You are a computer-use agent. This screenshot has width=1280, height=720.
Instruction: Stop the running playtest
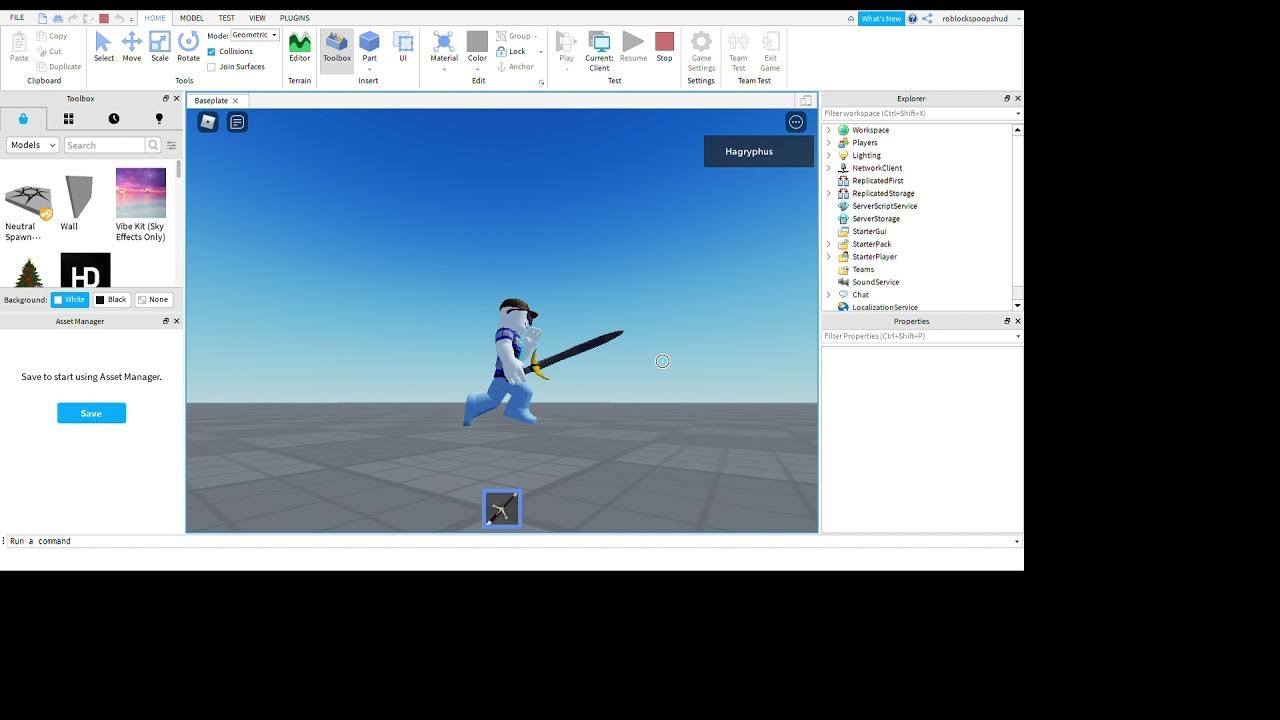(x=664, y=47)
